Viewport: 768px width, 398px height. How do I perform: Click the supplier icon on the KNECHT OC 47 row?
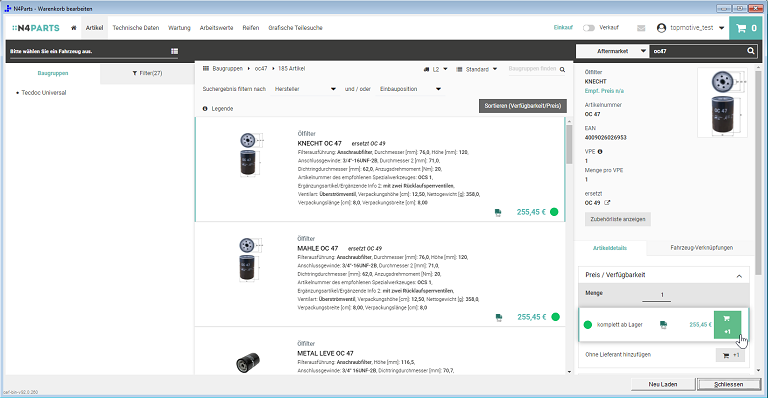(x=498, y=212)
